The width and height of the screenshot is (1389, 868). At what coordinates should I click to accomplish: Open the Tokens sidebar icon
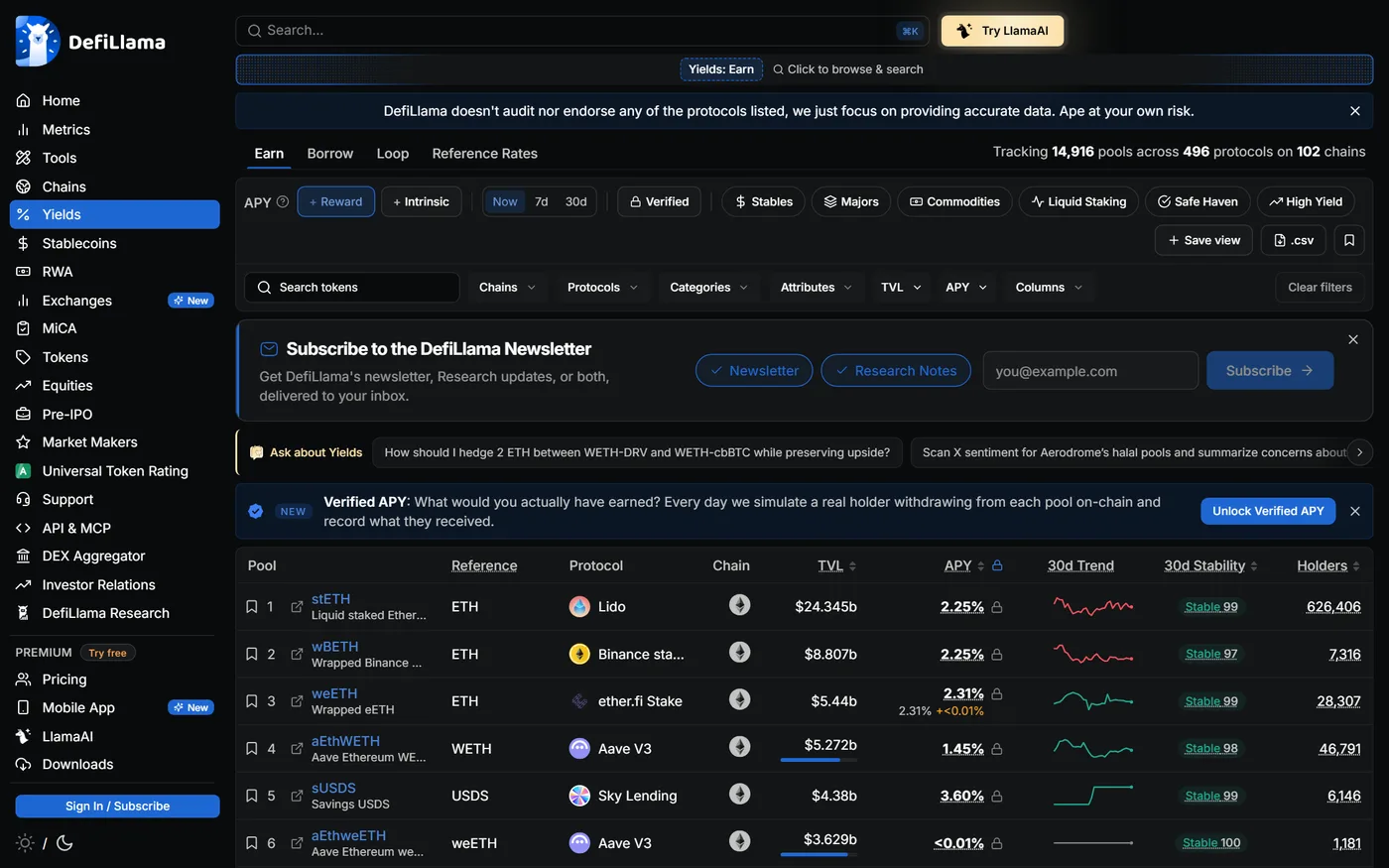click(x=24, y=357)
